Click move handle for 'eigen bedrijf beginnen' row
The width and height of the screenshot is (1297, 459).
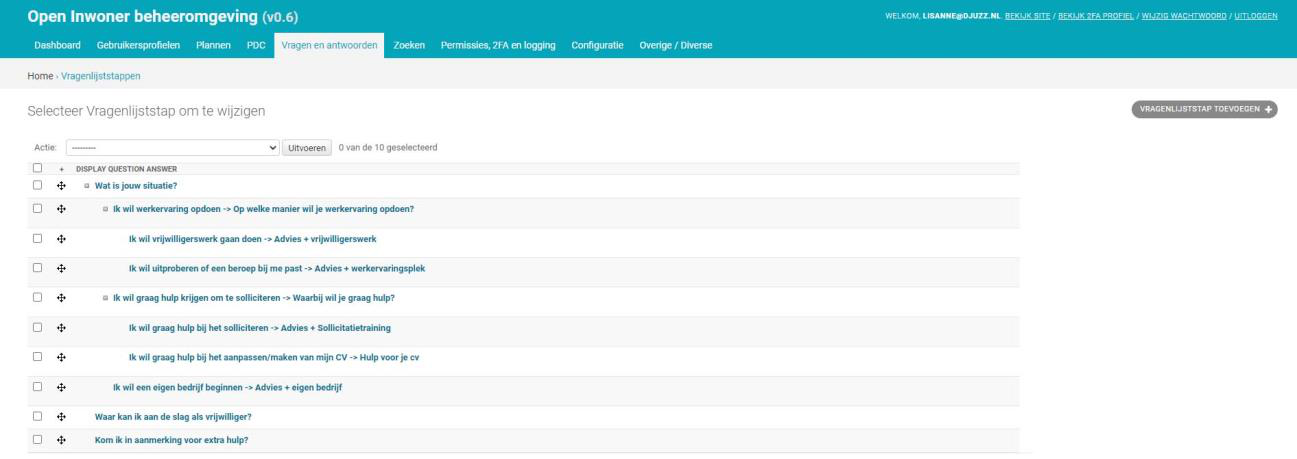(61, 387)
